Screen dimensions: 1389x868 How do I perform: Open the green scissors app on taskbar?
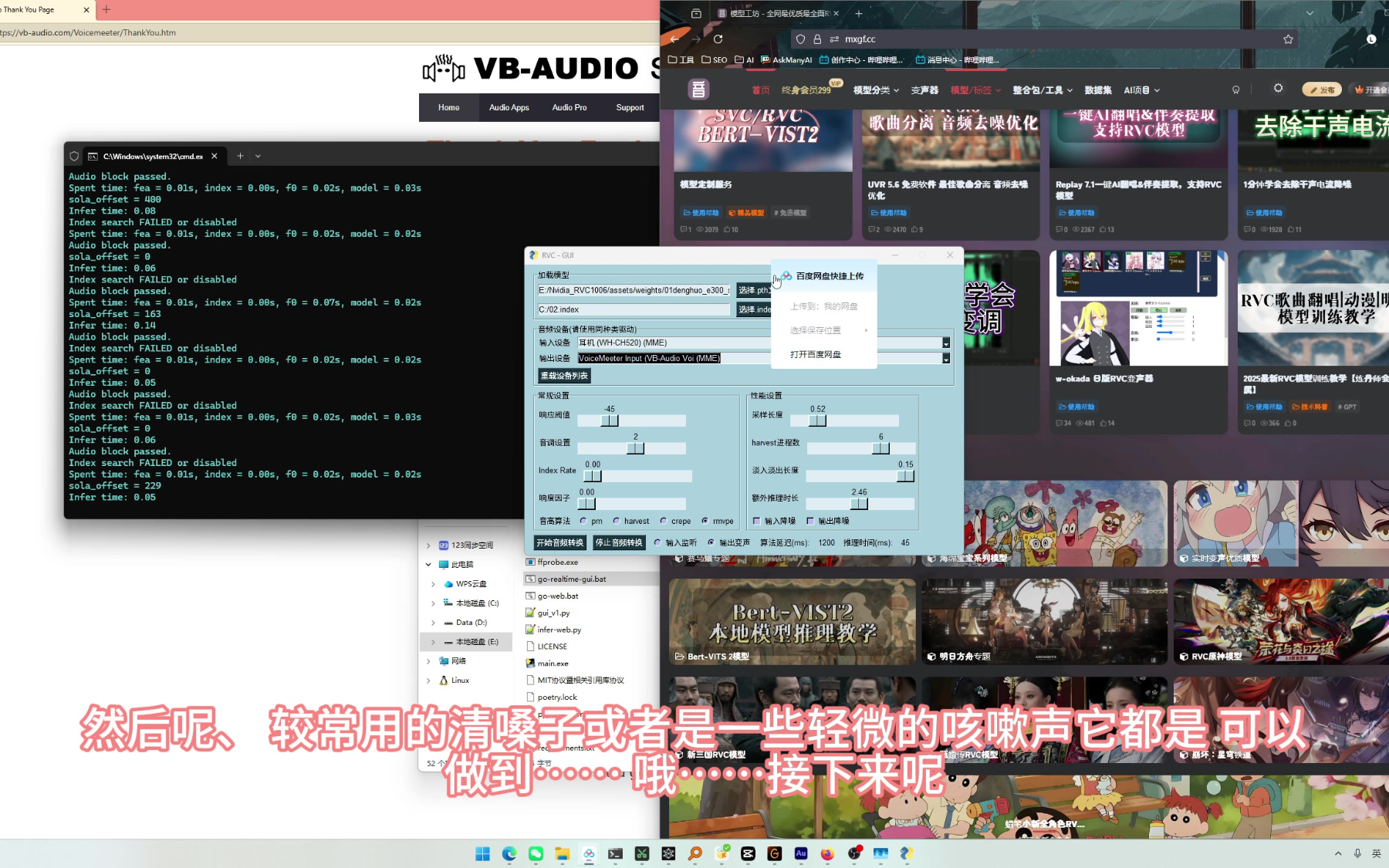642,853
